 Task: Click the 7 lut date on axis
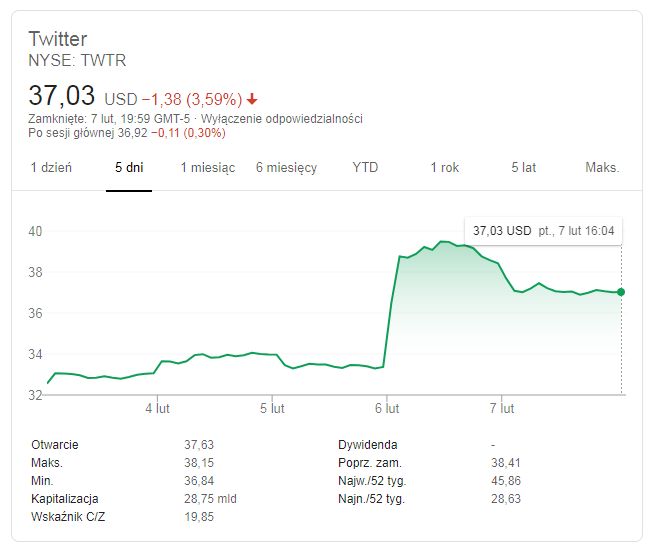[x=502, y=409]
